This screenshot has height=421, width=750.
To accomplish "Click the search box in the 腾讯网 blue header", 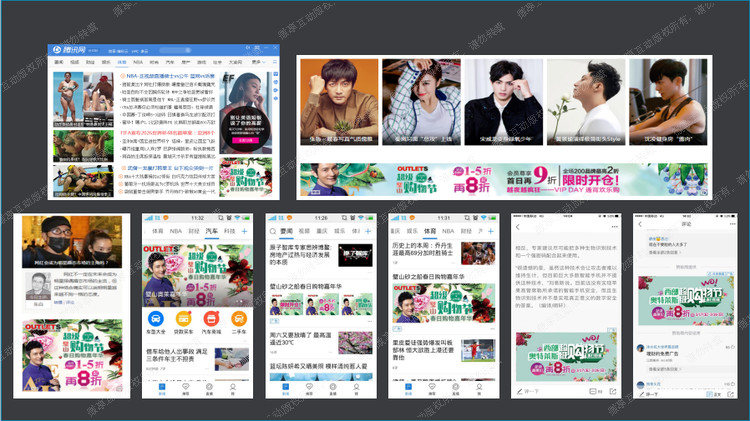I will (176, 50).
